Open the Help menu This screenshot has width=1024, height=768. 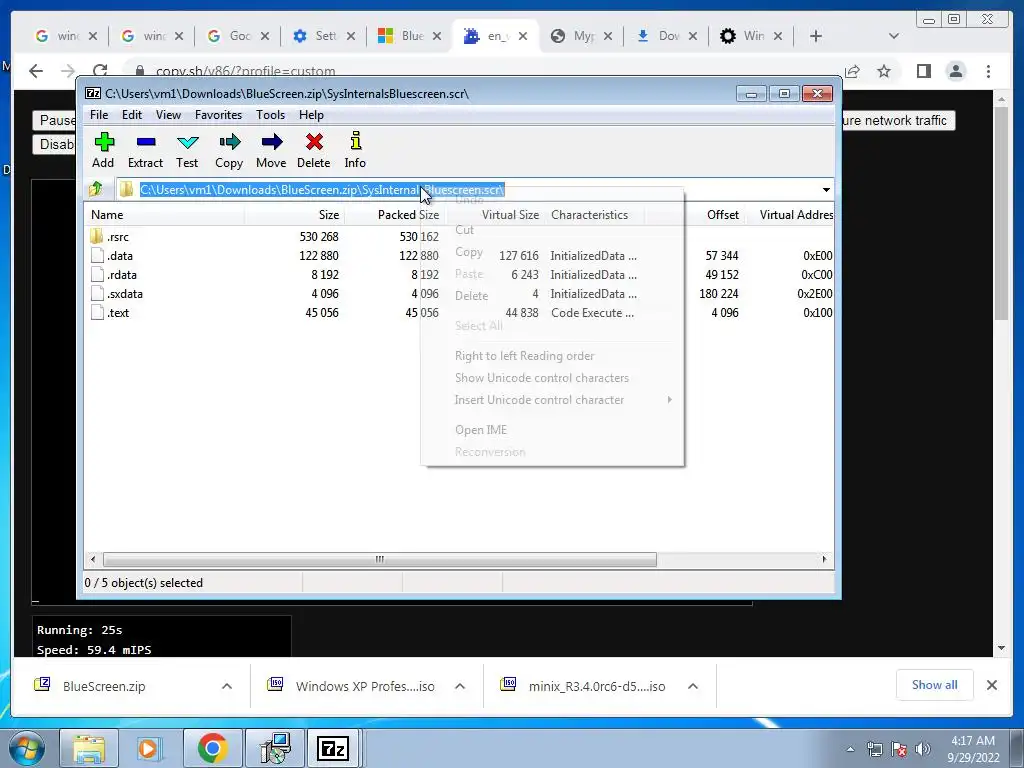[312, 115]
